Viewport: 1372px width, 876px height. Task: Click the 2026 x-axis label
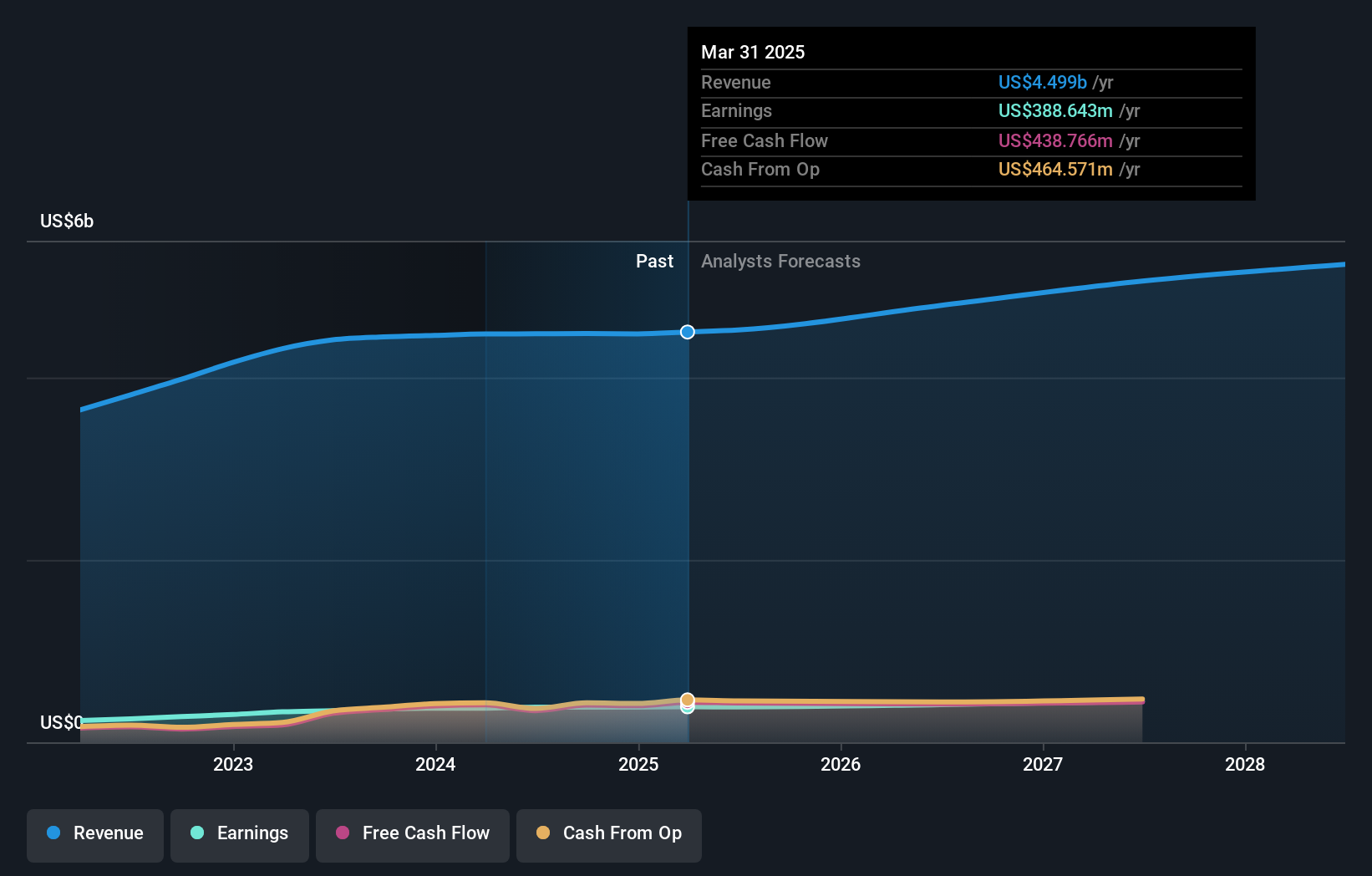(x=841, y=764)
